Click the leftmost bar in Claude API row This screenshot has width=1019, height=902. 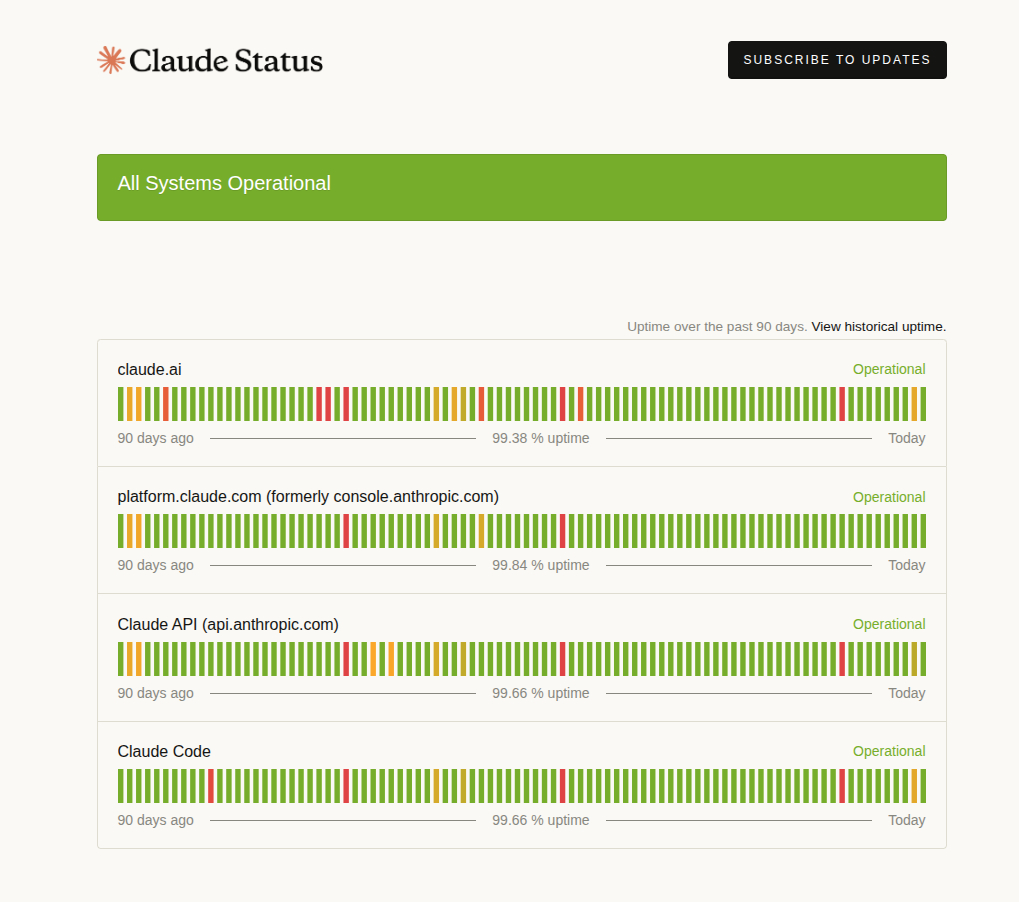pyautogui.click(x=121, y=659)
